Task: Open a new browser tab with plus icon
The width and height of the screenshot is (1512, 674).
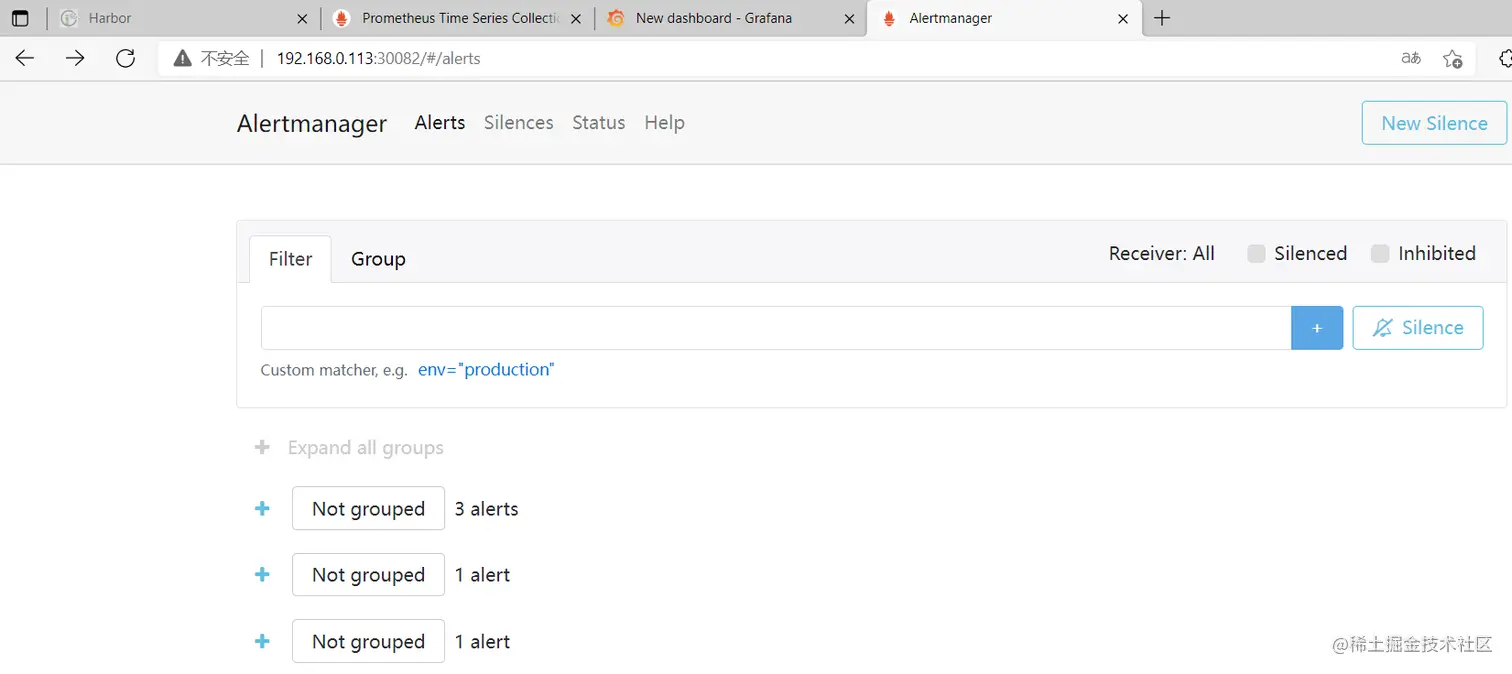Action: [x=1162, y=18]
